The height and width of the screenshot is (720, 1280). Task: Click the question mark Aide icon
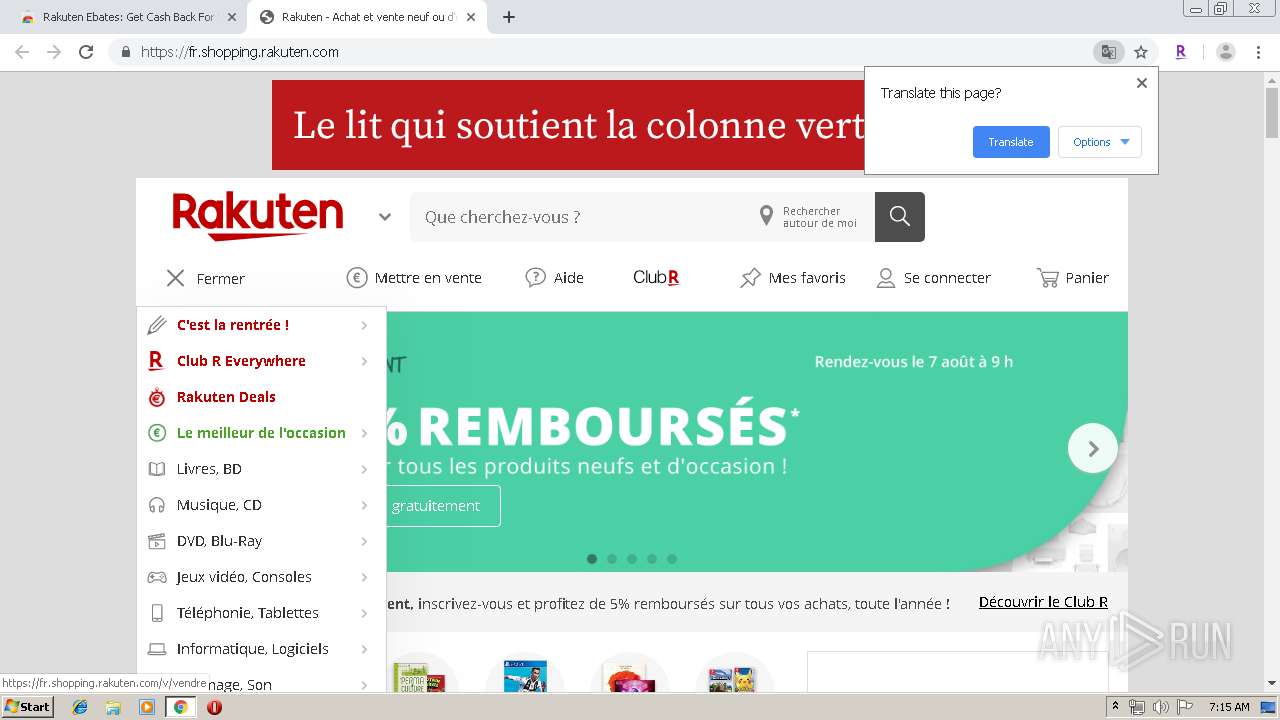pos(536,278)
